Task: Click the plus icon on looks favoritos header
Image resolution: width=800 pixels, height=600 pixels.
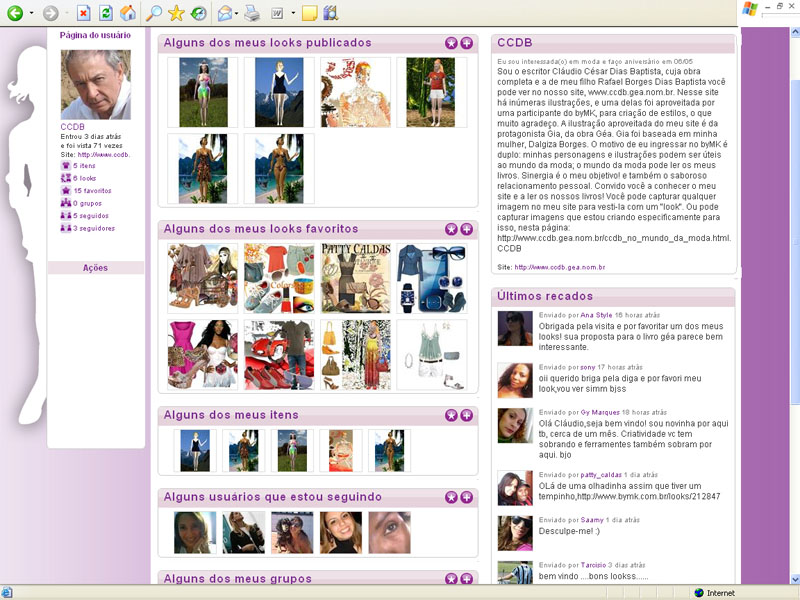Action: coord(467,229)
